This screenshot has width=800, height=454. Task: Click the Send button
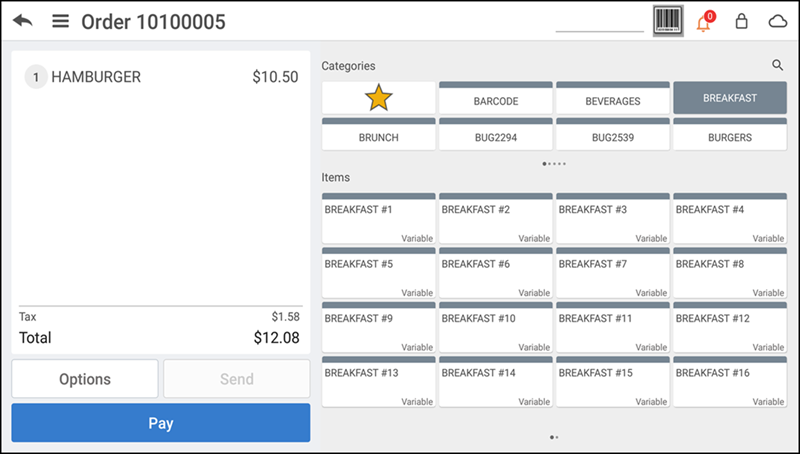(237, 379)
